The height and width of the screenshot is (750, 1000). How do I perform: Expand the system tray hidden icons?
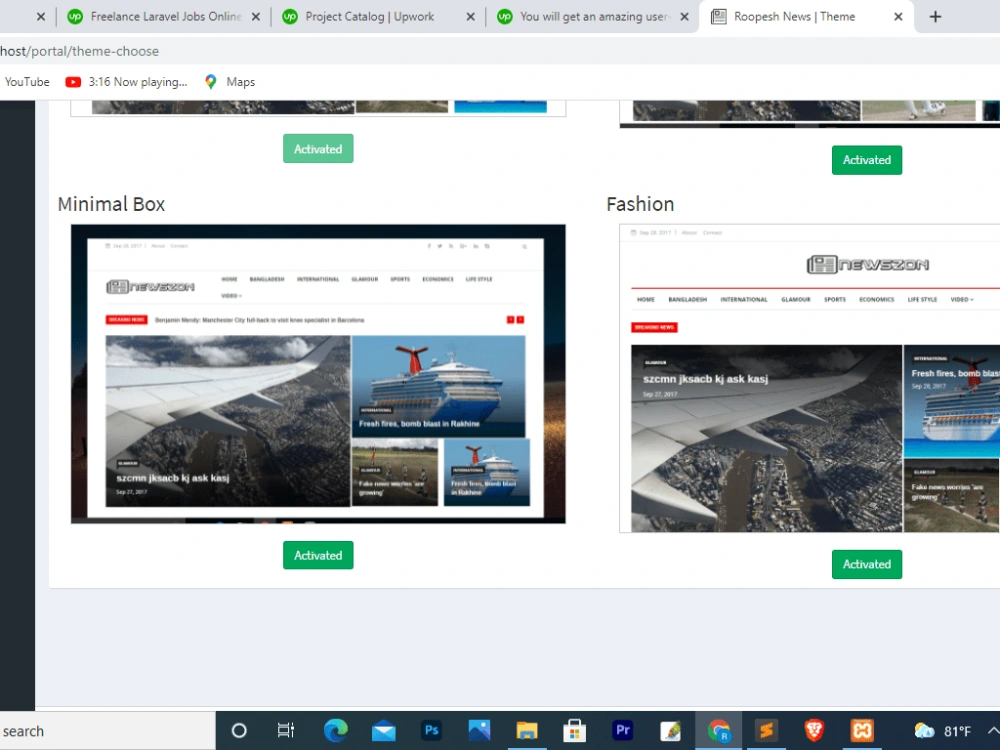pyautogui.click(x=993, y=731)
